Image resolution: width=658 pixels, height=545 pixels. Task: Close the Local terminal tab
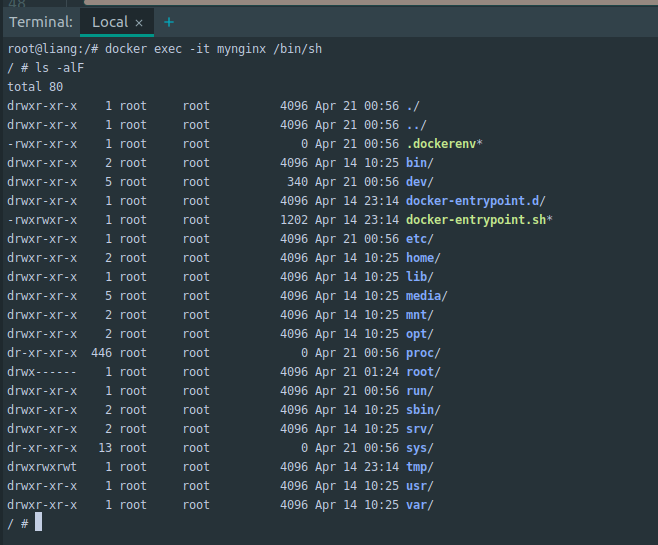139,22
